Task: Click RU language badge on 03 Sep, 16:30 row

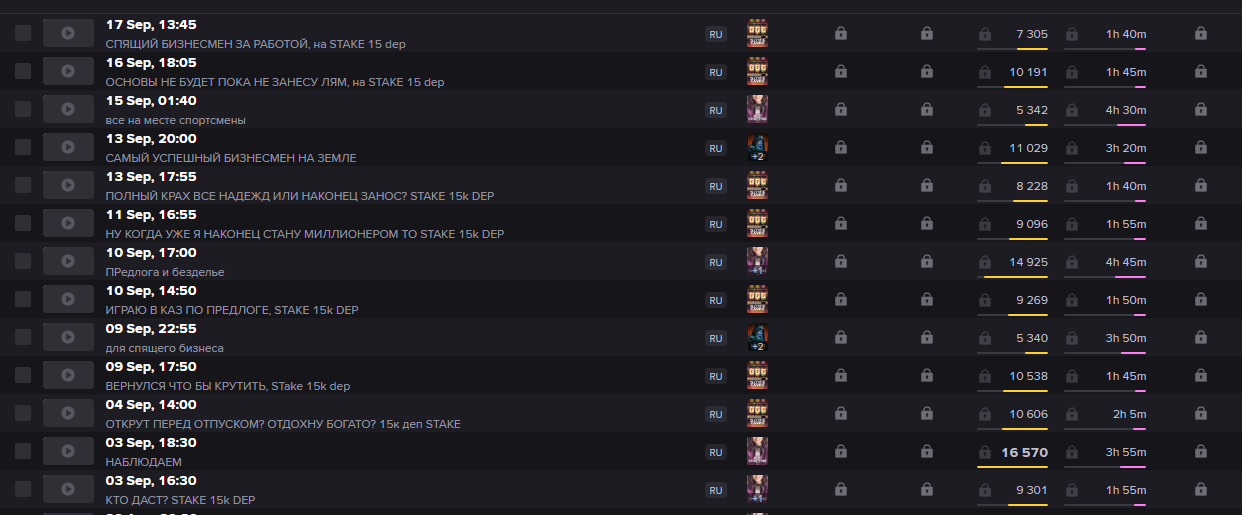Action: (x=715, y=490)
